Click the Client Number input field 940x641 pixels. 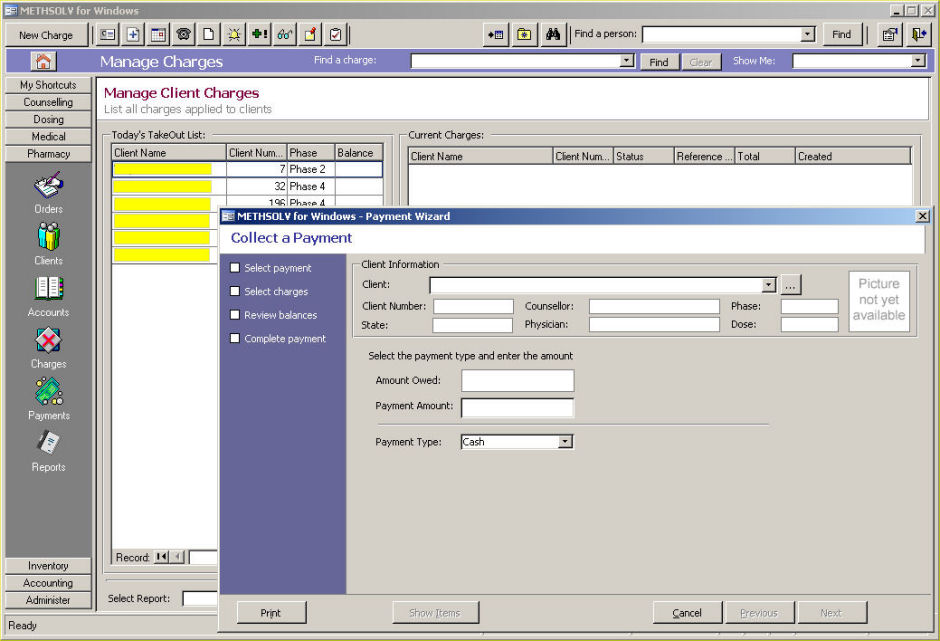pos(473,306)
